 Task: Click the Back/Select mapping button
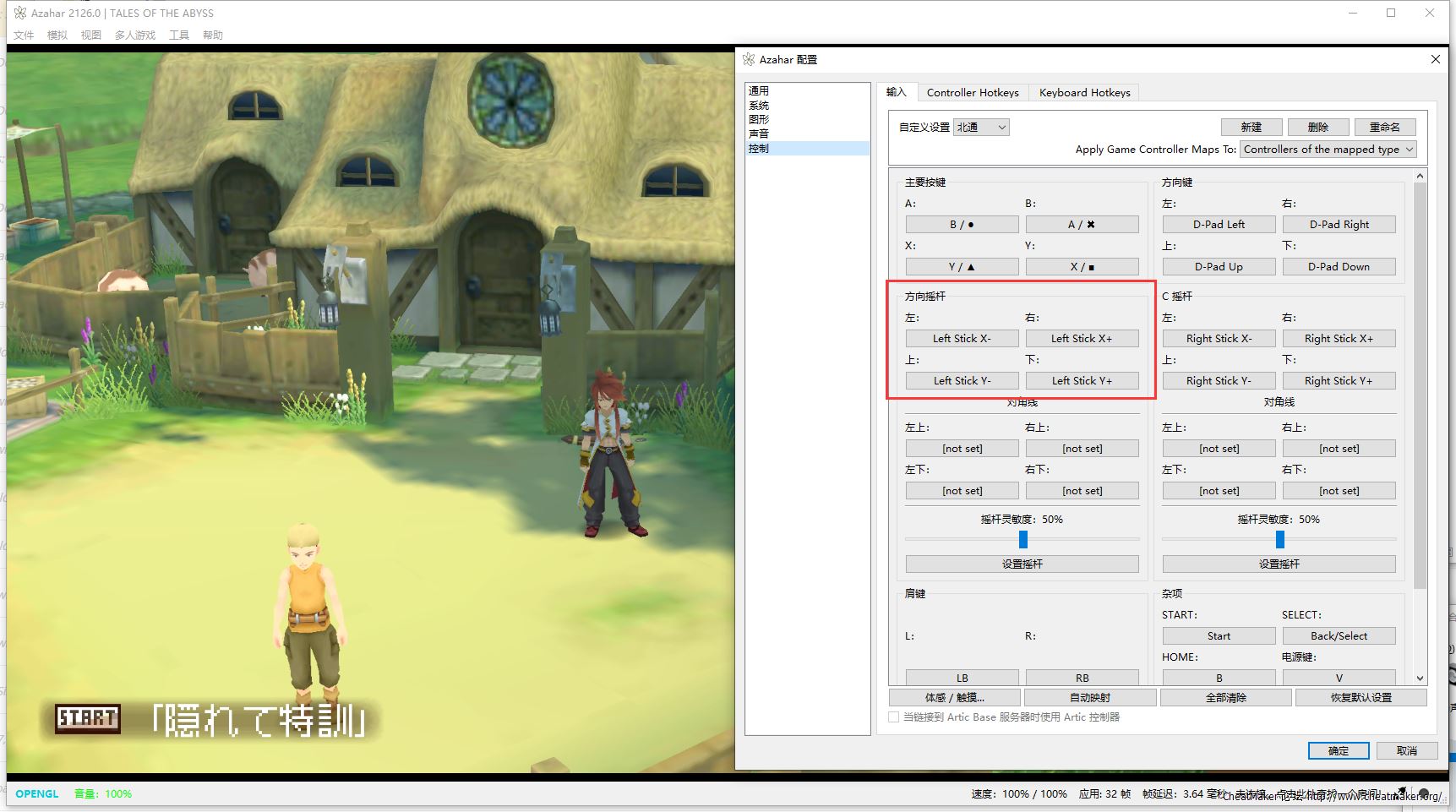coord(1339,636)
